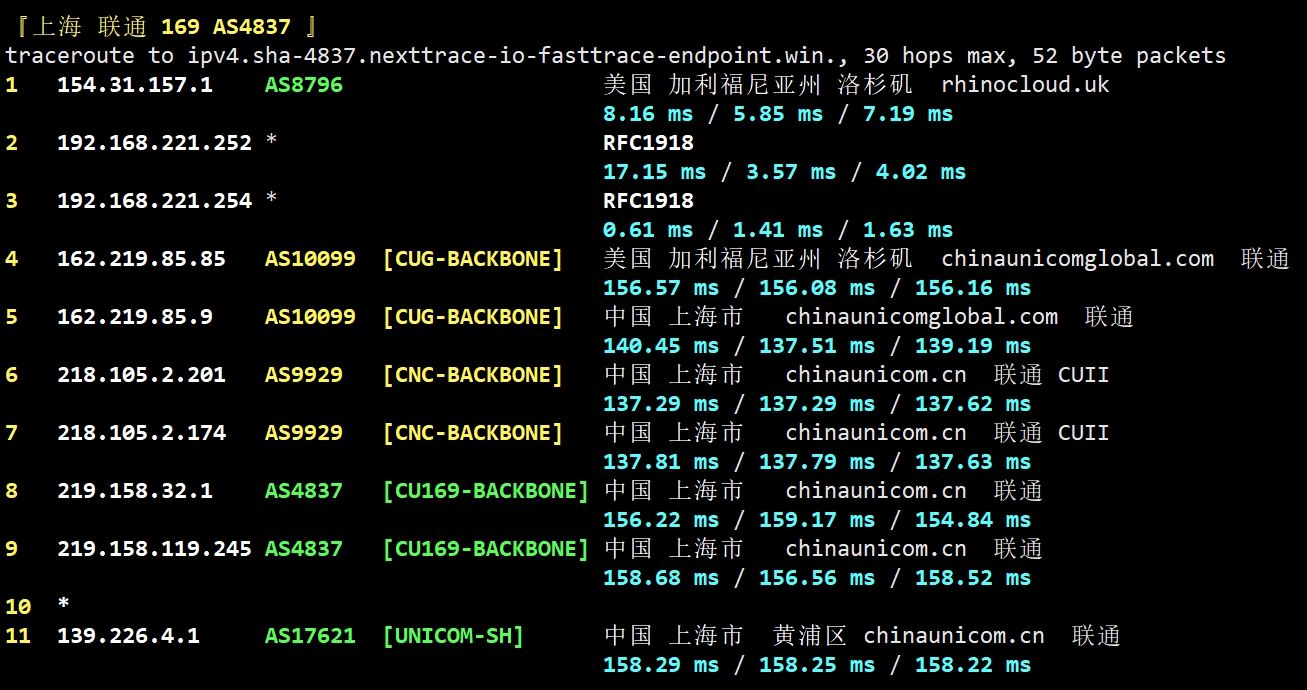Select the CU169-BACKBONE tag on hop 9
The height and width of the screenshot is (690, 1307).
coord(485,549)
